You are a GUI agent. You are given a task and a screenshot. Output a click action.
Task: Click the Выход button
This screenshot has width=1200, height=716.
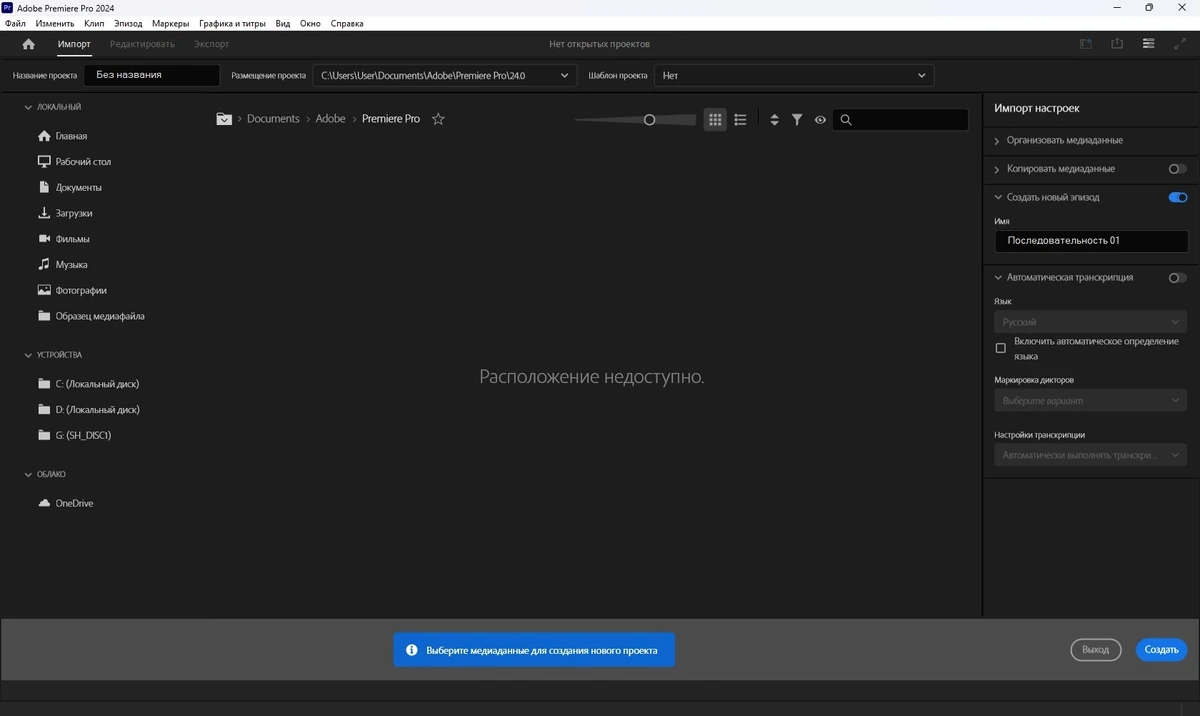click(x=1096, y=650)
